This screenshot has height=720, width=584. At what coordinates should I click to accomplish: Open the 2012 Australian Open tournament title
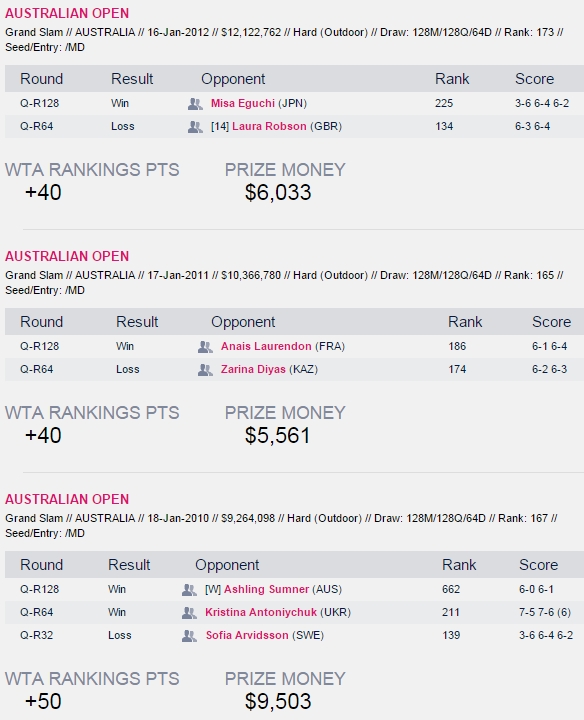point(67,13)
